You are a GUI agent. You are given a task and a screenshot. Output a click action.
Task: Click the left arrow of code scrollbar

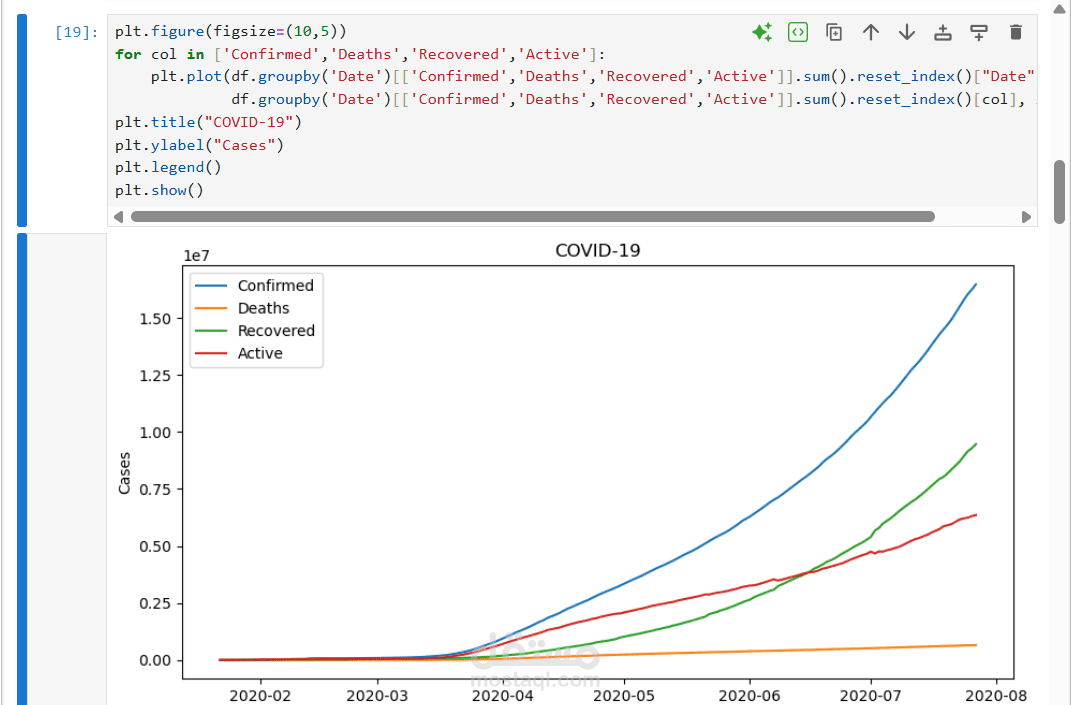(x=118, y=217)
